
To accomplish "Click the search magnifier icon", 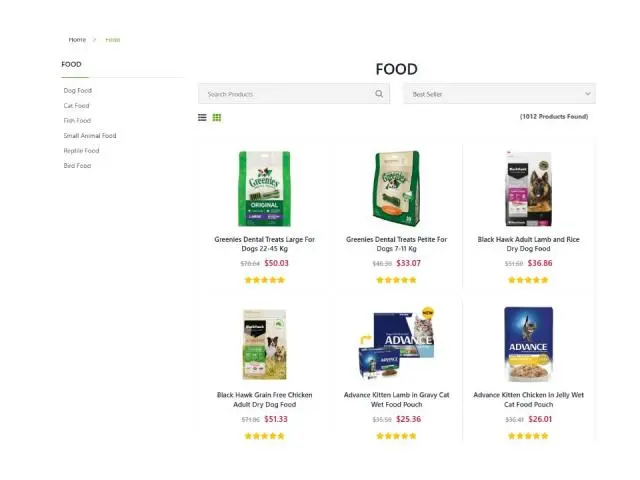I will [379, 94].
